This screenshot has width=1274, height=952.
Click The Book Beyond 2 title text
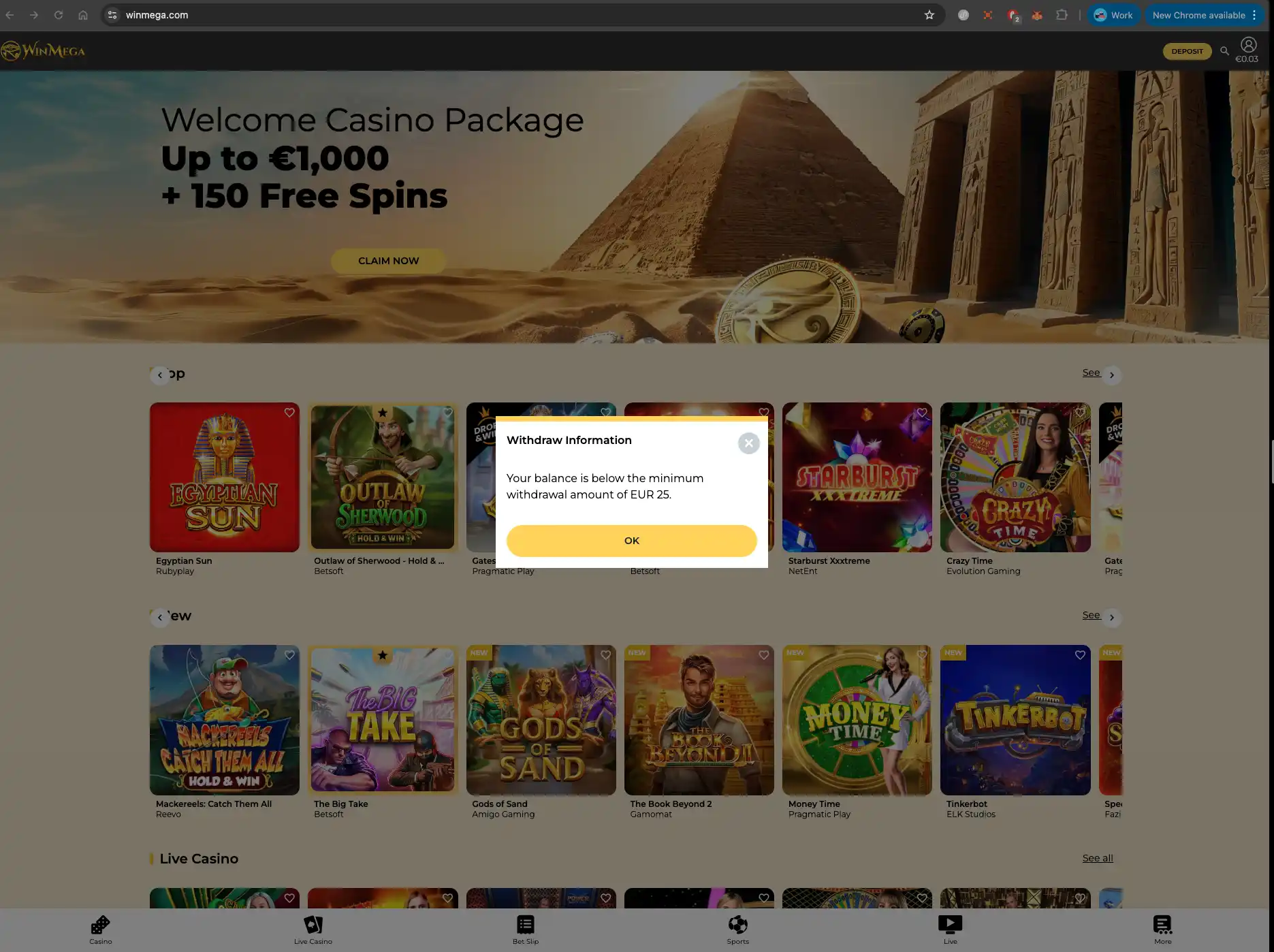coord(671,804)
